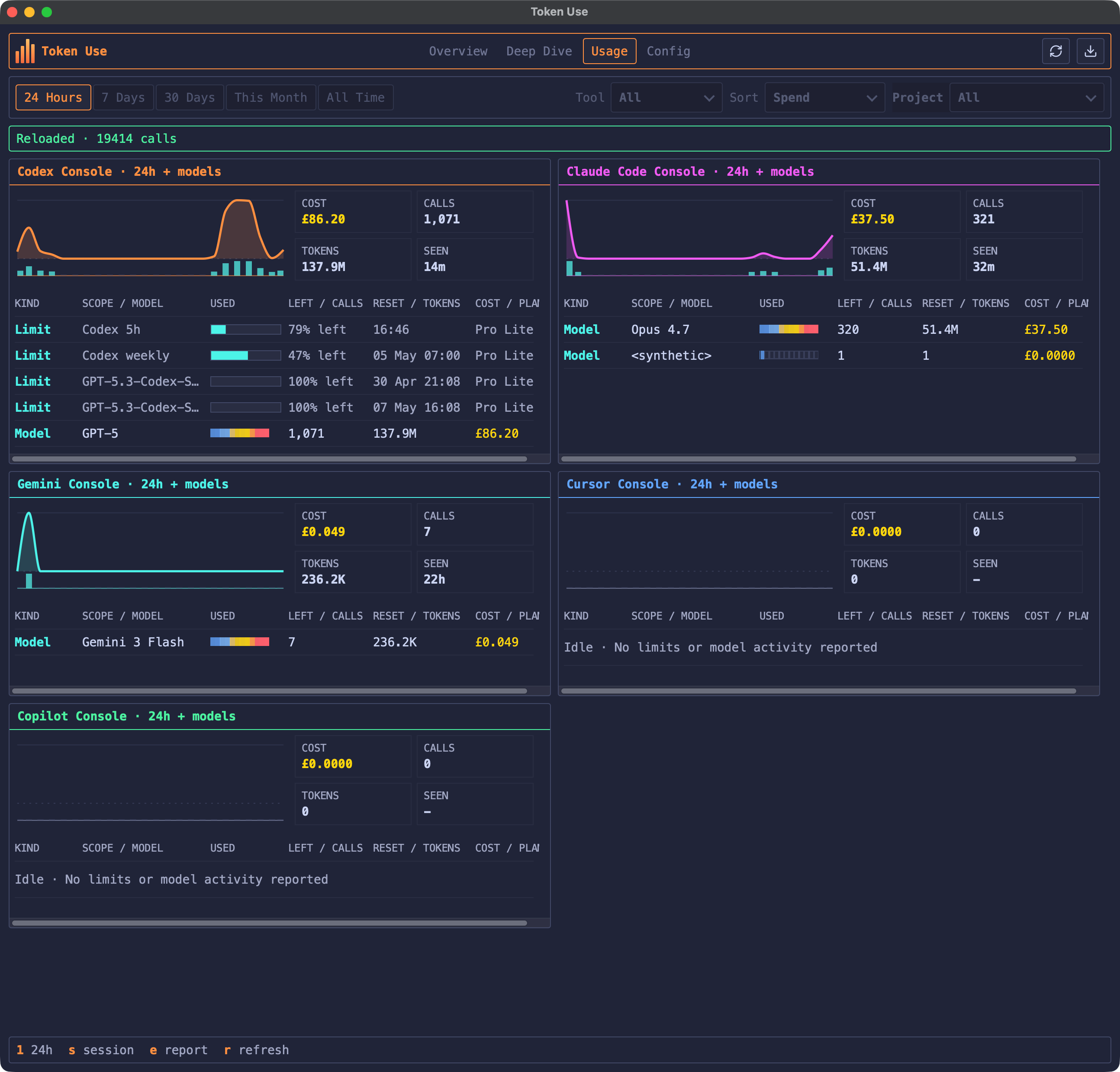Click the <synthetic> model row

[822, 355]
